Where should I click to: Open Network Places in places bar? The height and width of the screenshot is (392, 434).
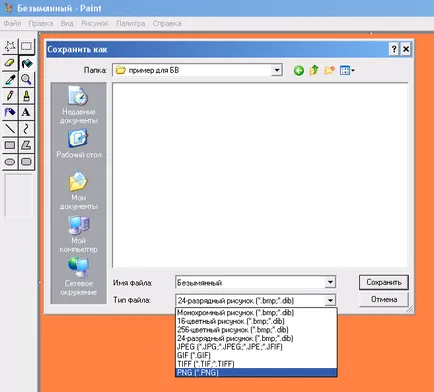click(79, 277)
